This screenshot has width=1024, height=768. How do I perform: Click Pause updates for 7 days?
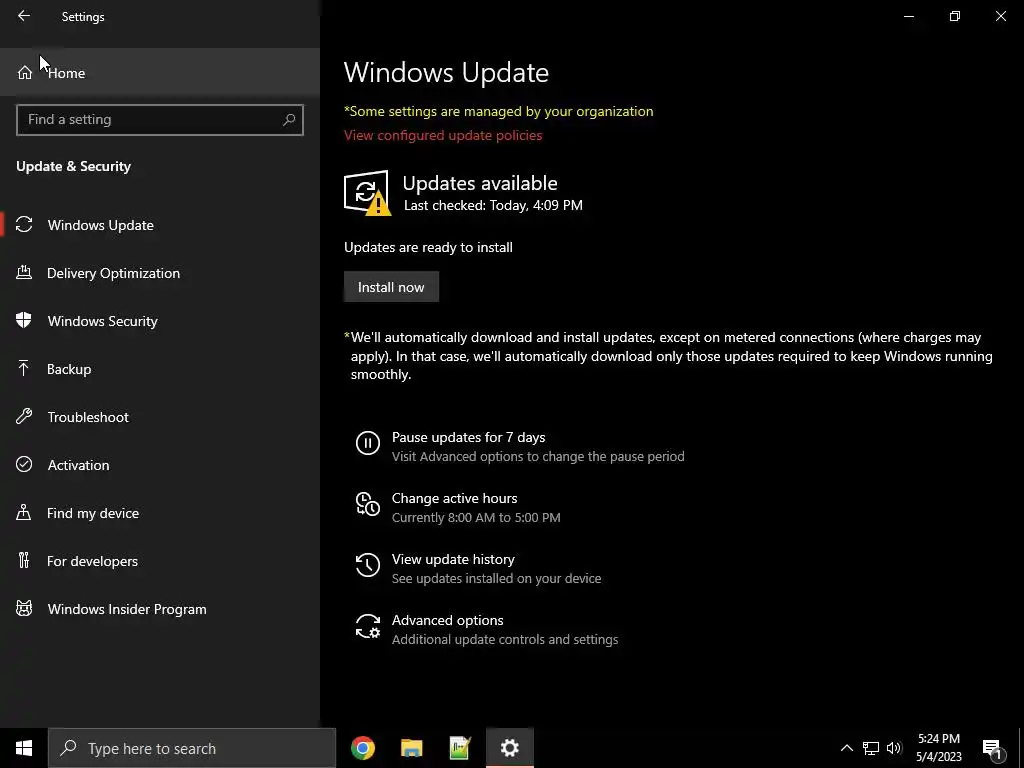tap(468, 437)
